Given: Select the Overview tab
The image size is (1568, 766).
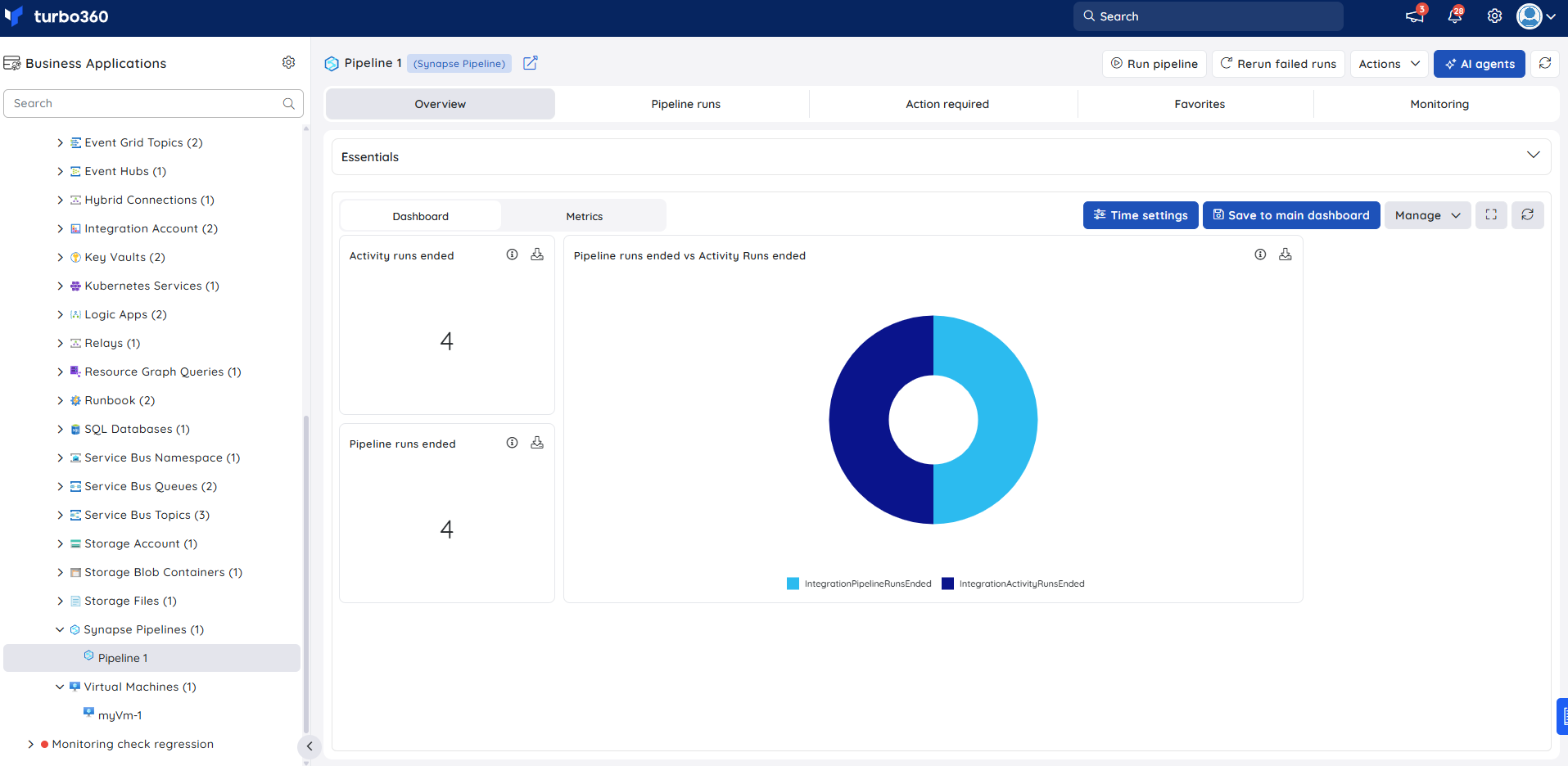Looking at the screenshot, I should tap(440, 104).
